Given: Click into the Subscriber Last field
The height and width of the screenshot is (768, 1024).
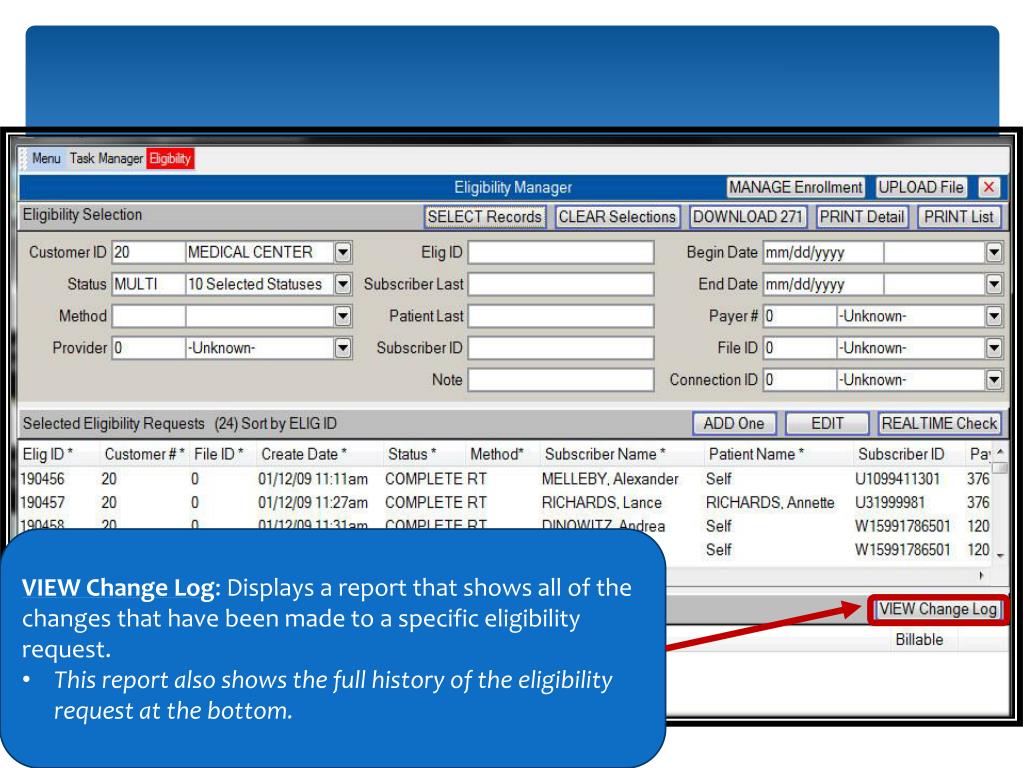Looking at the screenshot, I should click(561, 284).
